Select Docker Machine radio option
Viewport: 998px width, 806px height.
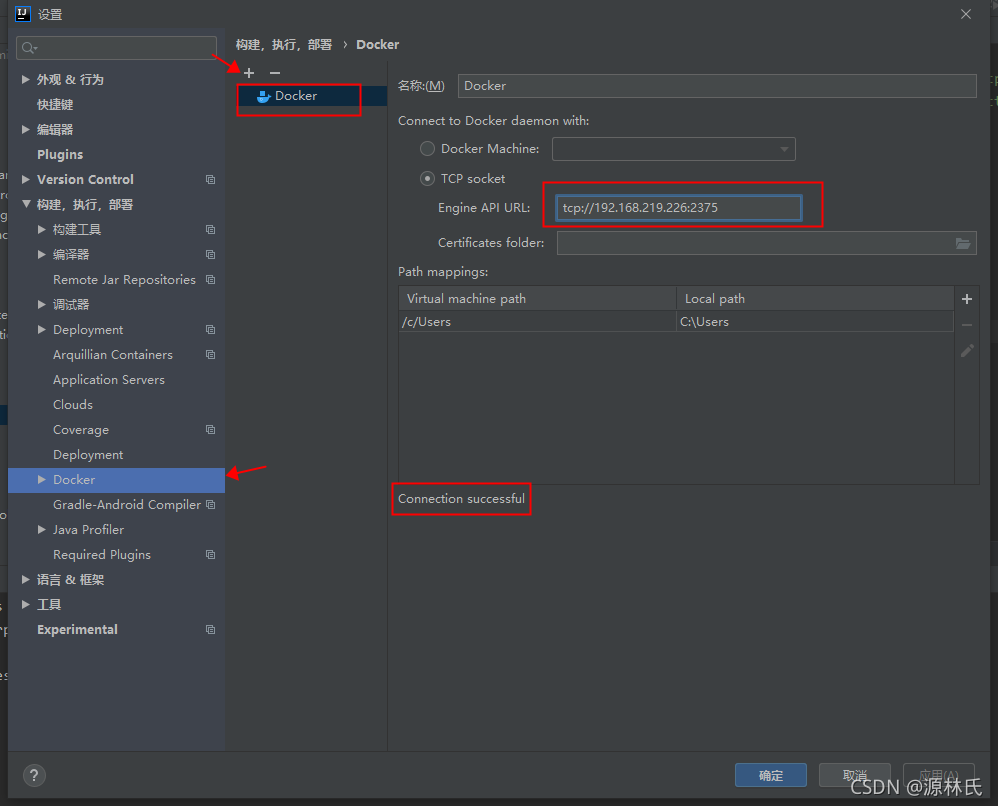click(428, 149)
